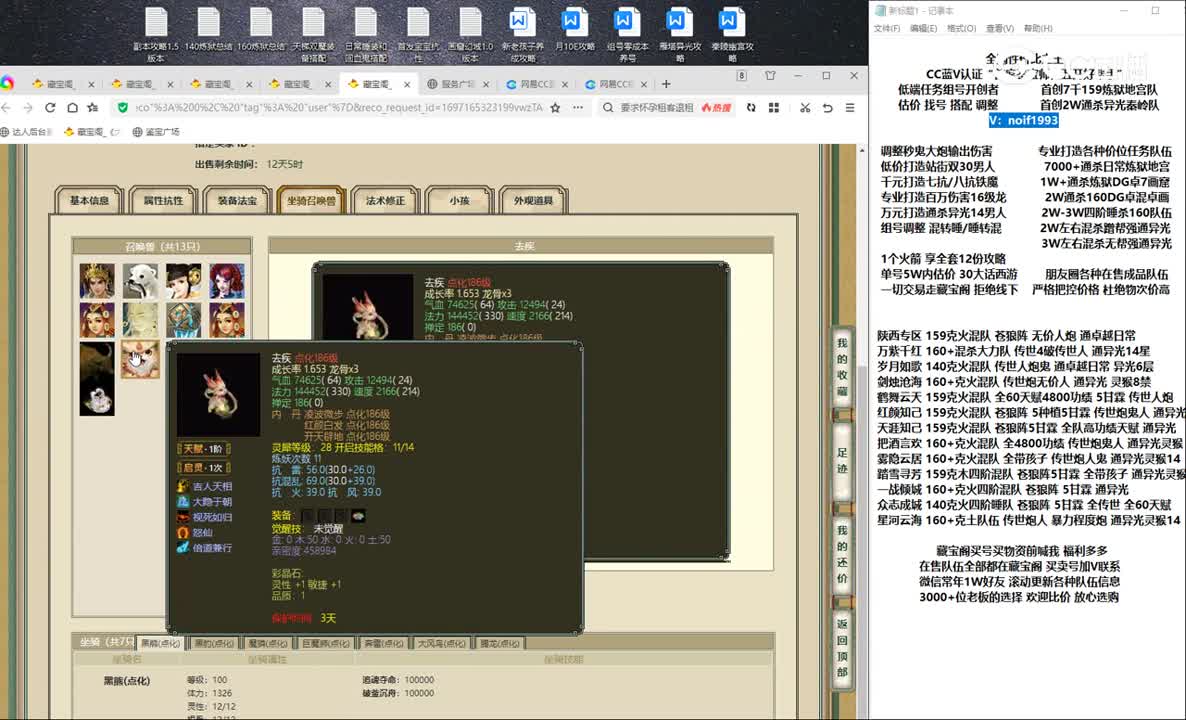Screen dimensions: 1186x720
Task: Open 我的收藏 on the side panel
Action: tap(843, 368)
